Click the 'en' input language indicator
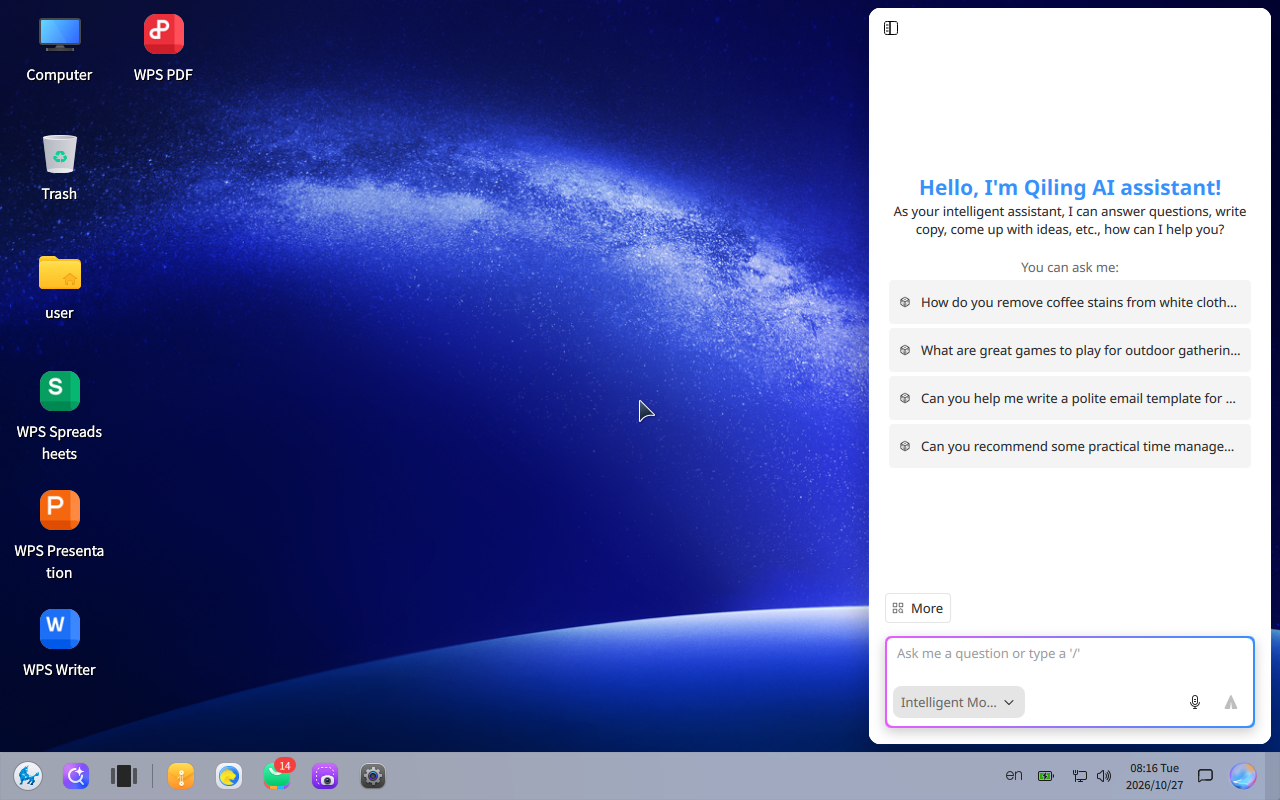 (1014, 775)
